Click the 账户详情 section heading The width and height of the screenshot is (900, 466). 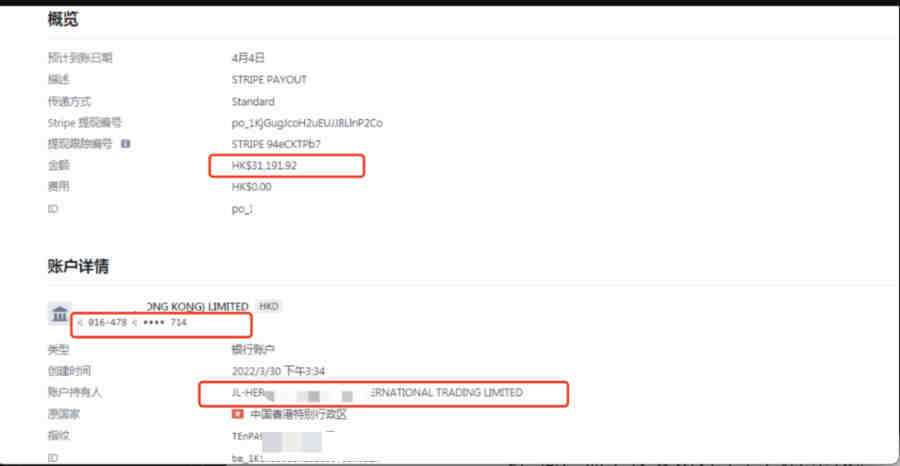[79, 266]
